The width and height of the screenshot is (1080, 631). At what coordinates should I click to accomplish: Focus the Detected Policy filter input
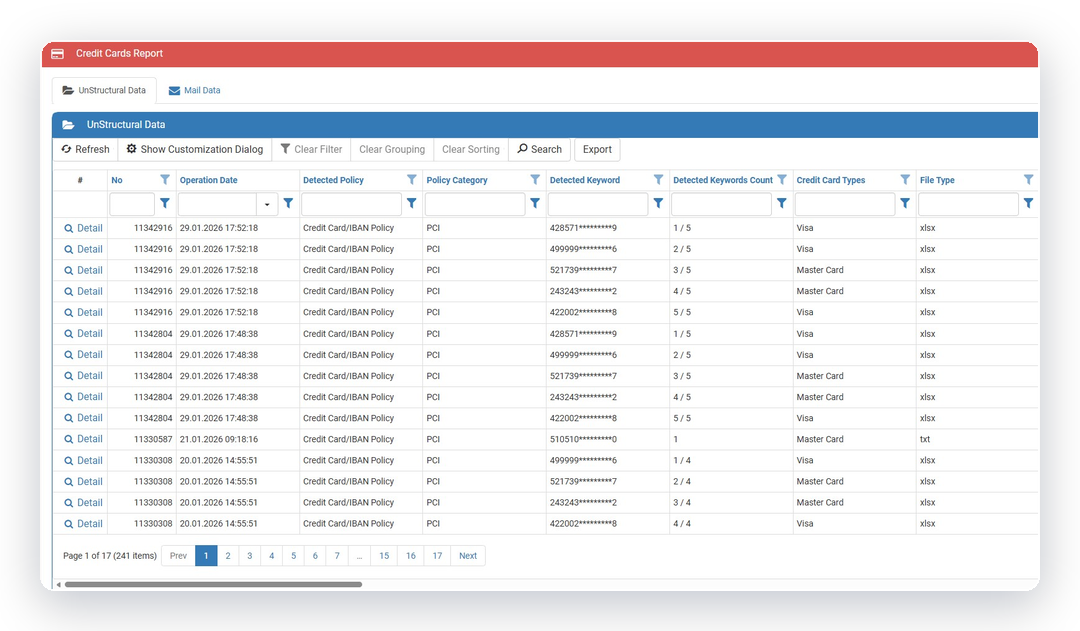click(x=351, y=204)
